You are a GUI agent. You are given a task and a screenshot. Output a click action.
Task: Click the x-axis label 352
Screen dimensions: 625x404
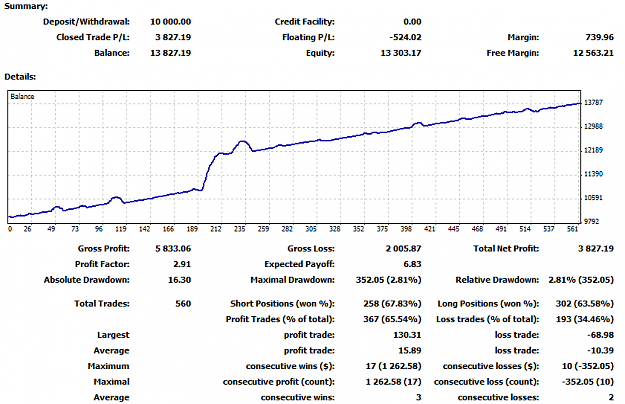point(358,229)
